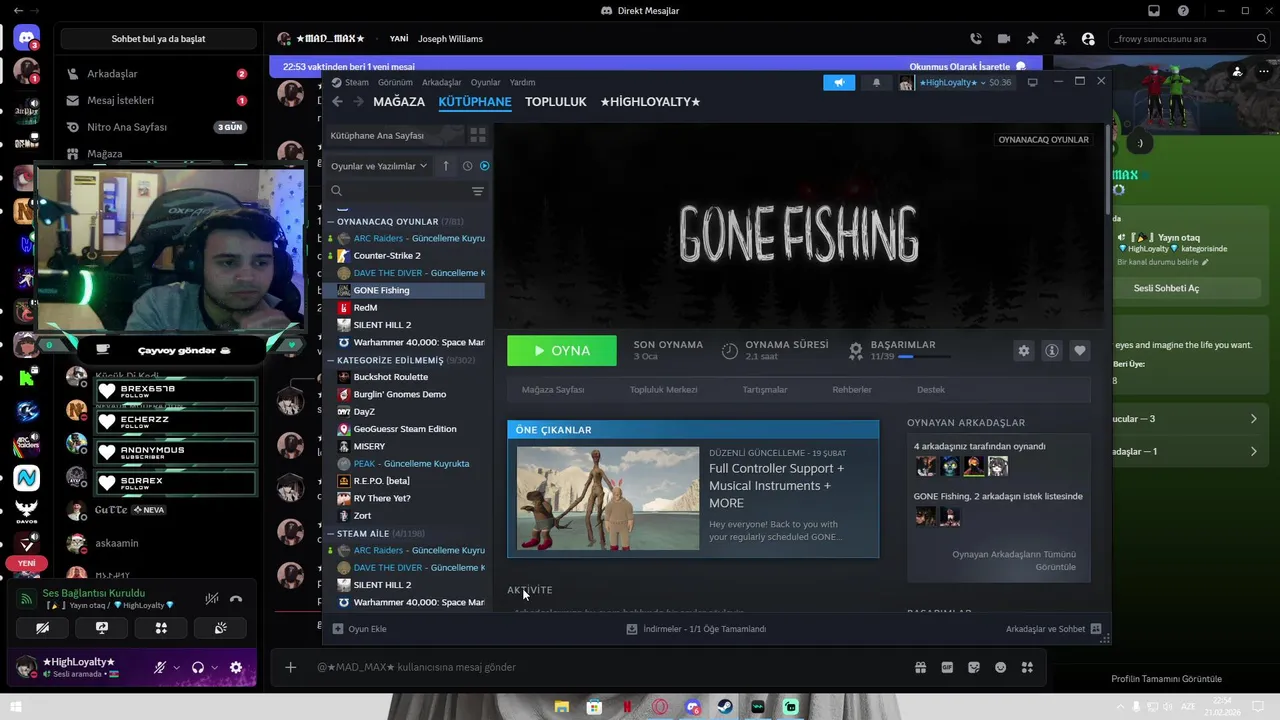Image resolution: width=1280 pixels, height=720 pixels.
Task: Toggle Discord camera in voice panel
Action: (x=42, y=628)
